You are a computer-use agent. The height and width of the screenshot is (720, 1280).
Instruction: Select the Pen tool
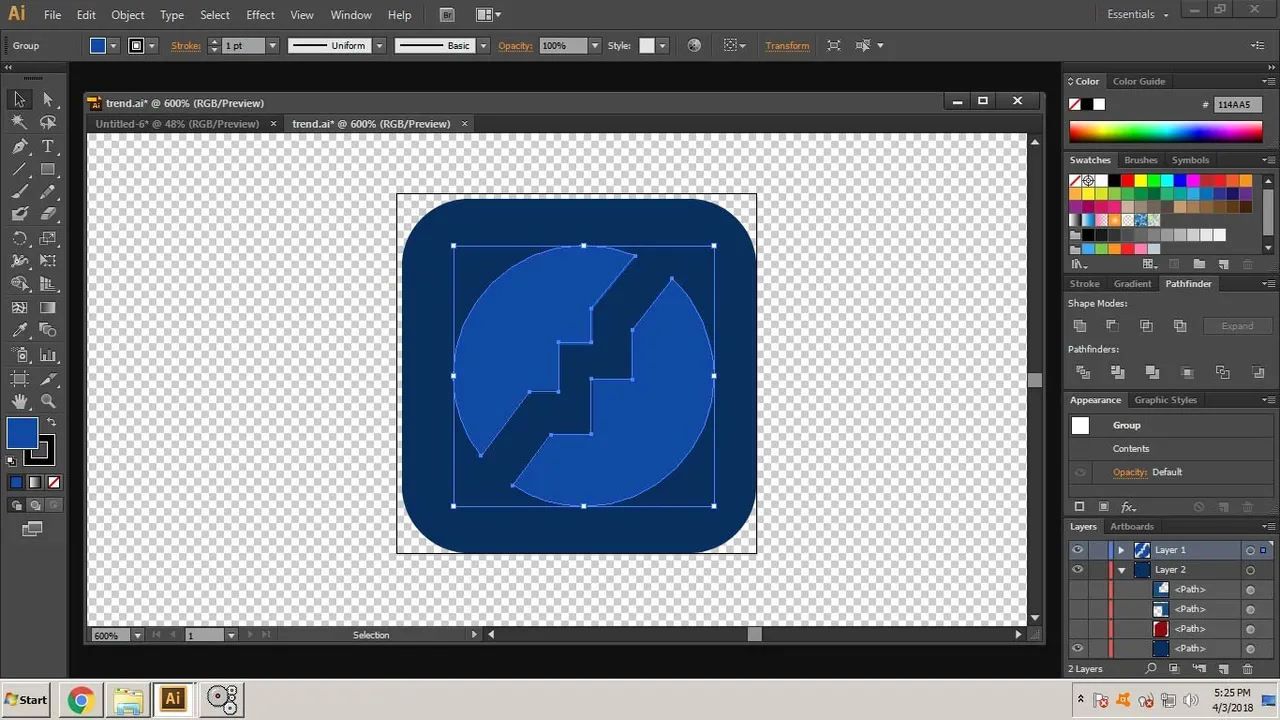[19, 146]
